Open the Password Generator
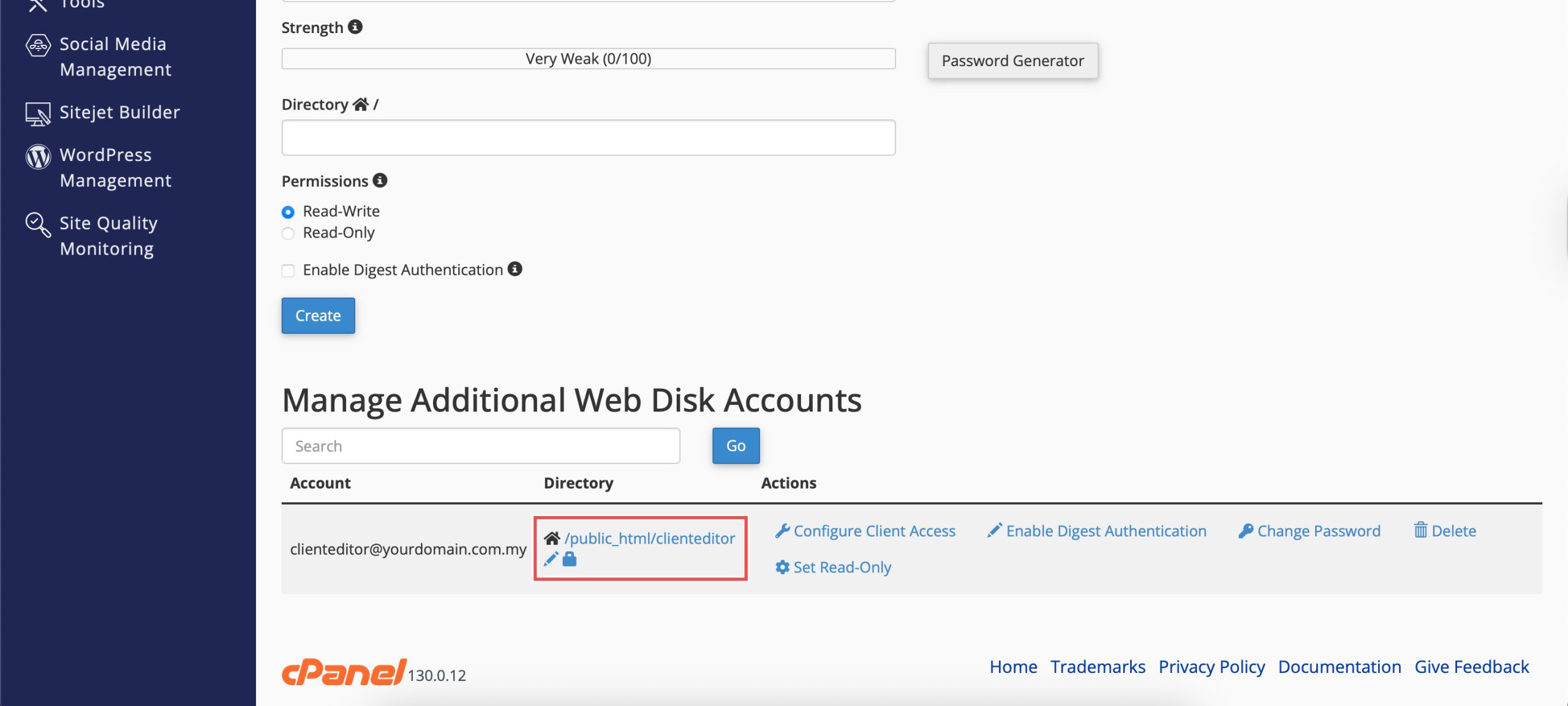 click(1012, 61)
